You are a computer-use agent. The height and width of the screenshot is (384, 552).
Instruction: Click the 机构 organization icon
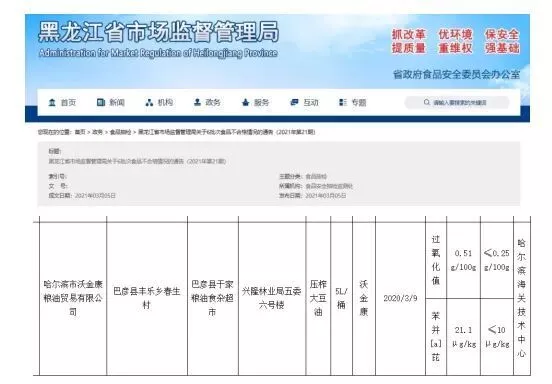coord(149,102)
